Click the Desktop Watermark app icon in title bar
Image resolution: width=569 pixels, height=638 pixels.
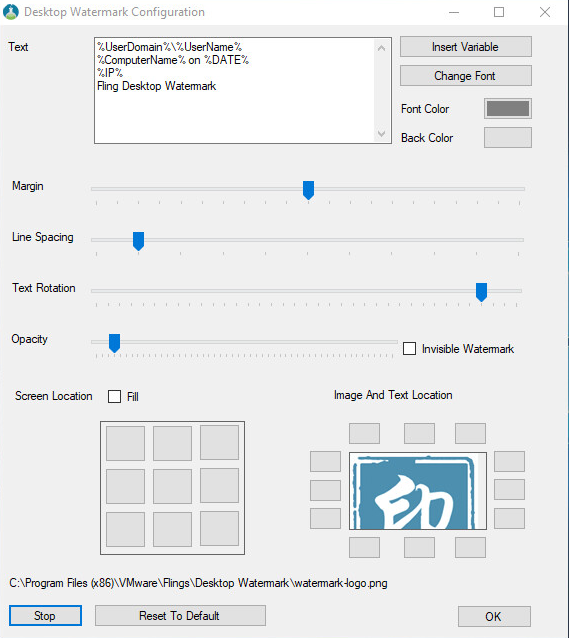click(11, 12)
